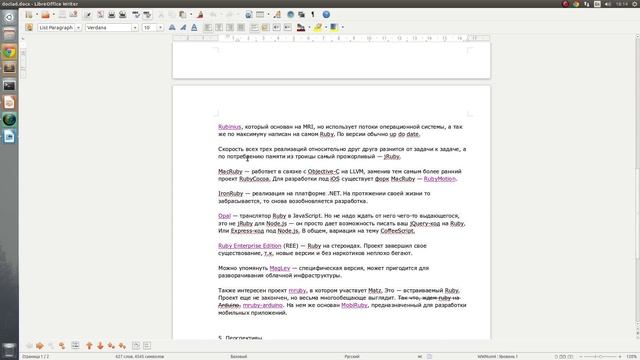Open LibreOffice Help icon
Image resolution: width=640 pixels, height=360 pixels.
tap(326, 15)
